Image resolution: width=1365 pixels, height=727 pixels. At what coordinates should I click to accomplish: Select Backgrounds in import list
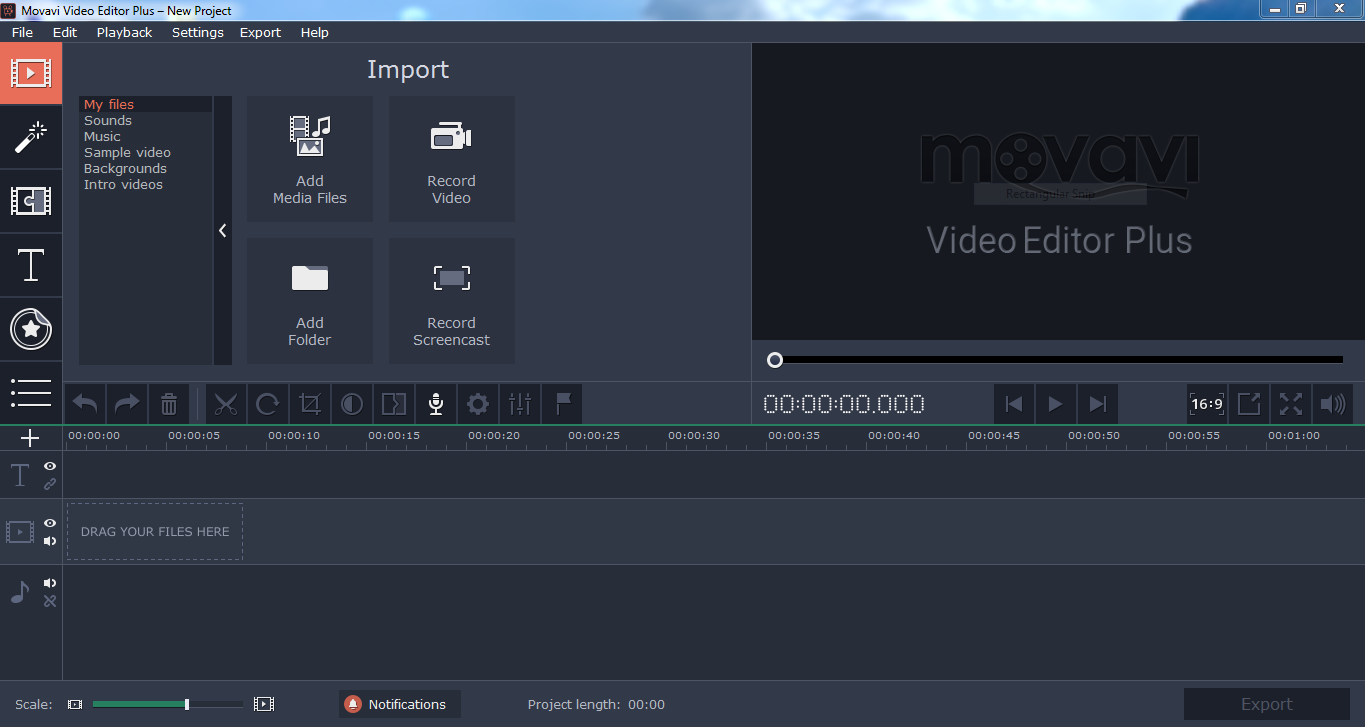click(145, 168)
